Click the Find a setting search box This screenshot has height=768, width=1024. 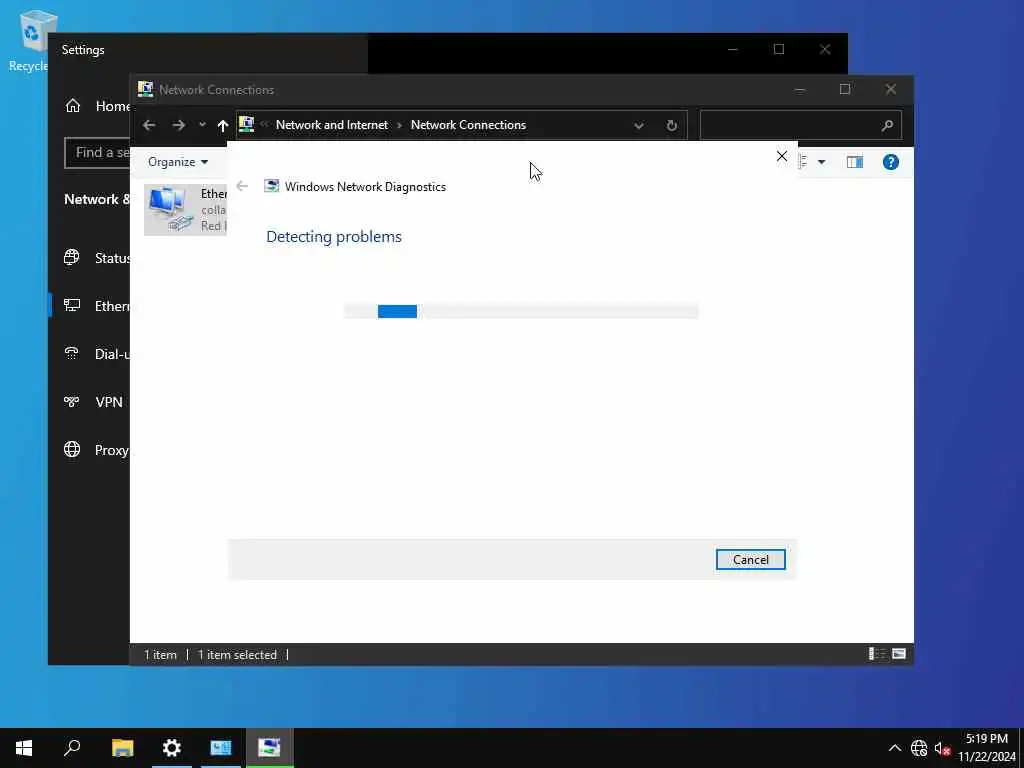(97, 153)
